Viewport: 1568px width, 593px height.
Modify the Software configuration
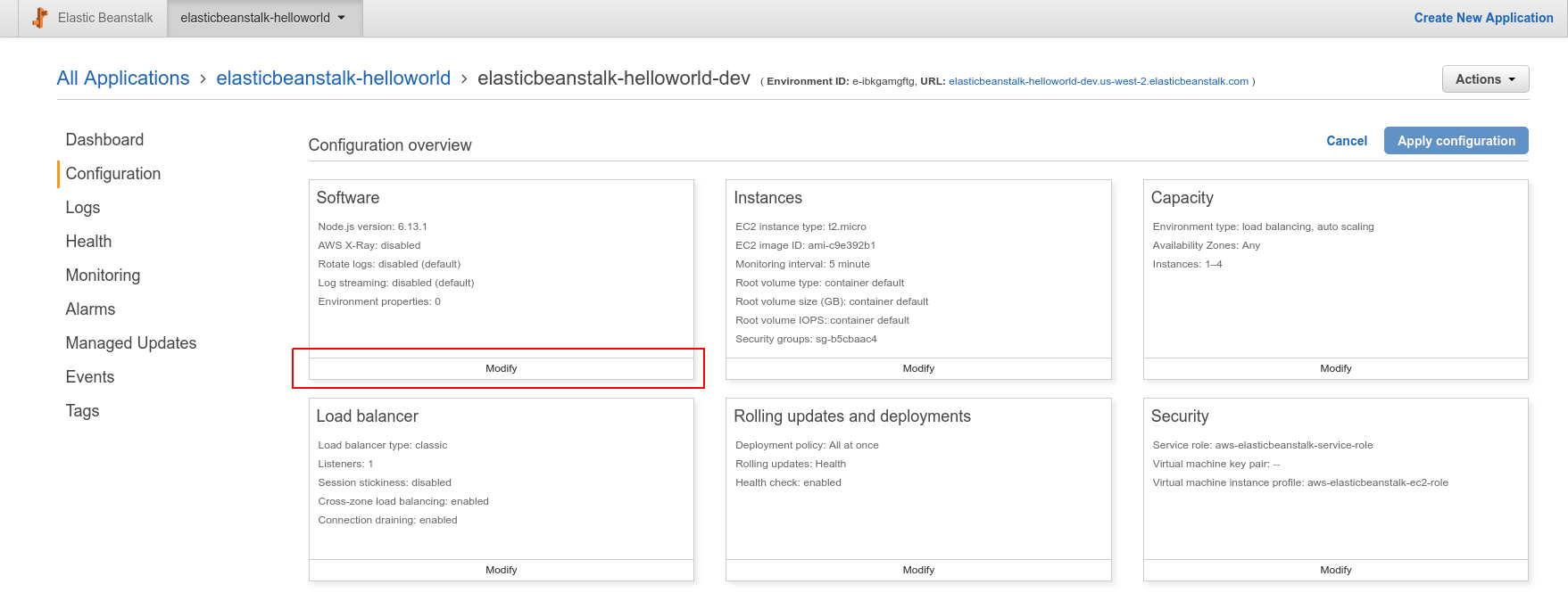pos(501,368)
